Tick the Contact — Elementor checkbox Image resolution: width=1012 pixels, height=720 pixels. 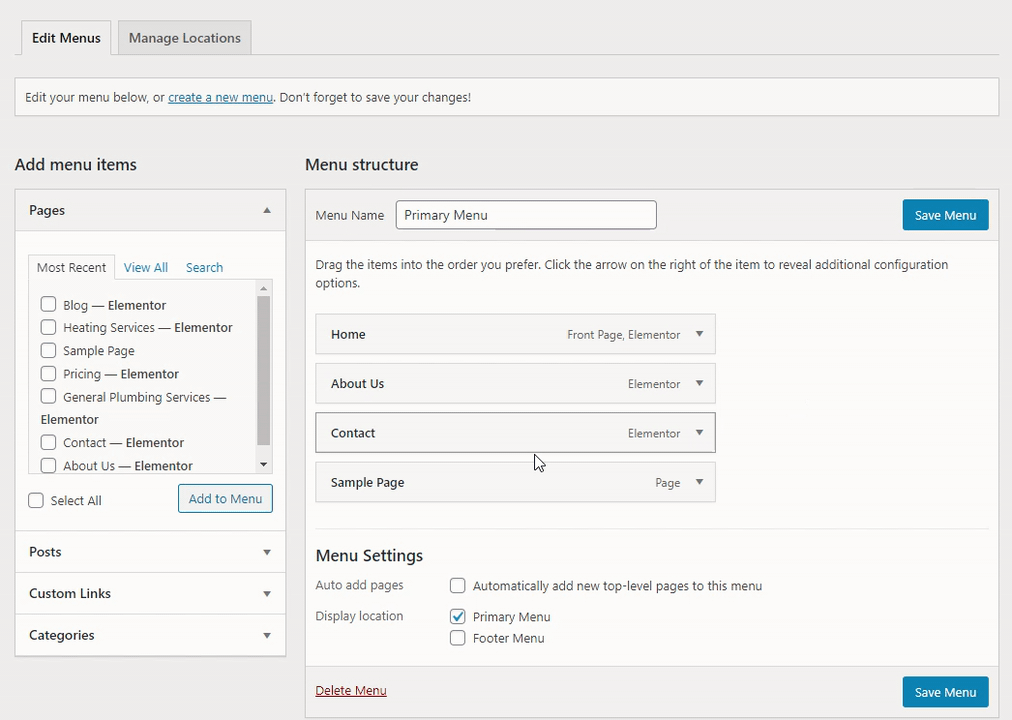pyautogui.click(x=48, y=442)
